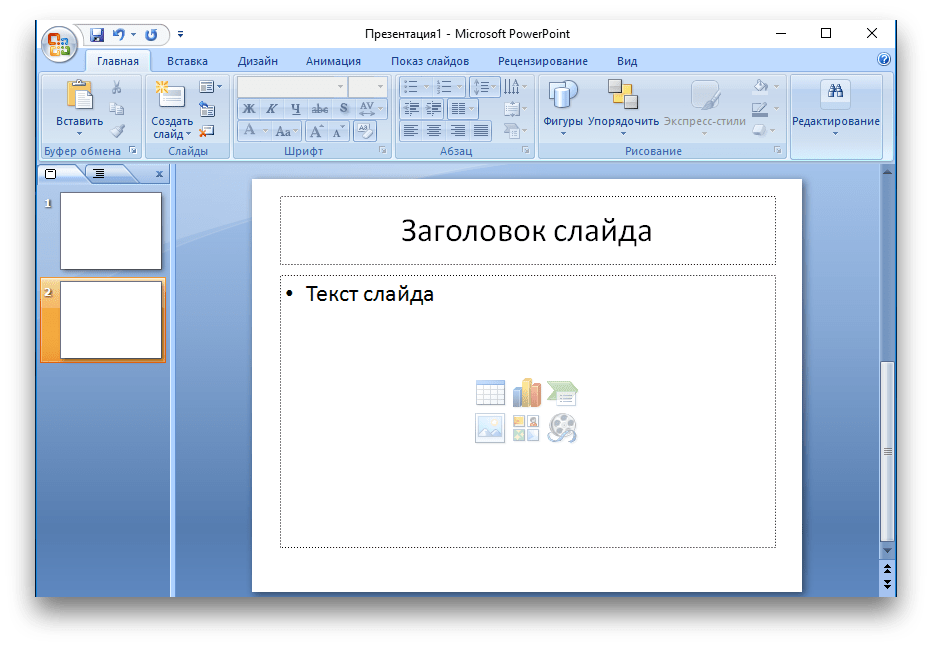The width and height of the screenshot is (932, 647).
Task: Toggle bold (Ж) formatting
Action: (x=248, y=109)
